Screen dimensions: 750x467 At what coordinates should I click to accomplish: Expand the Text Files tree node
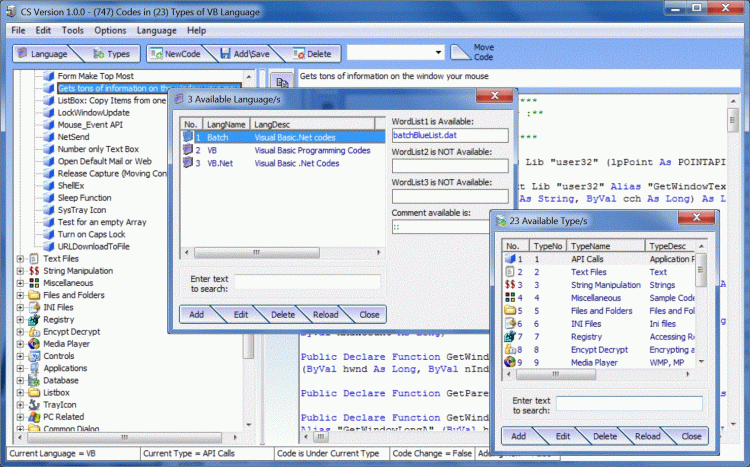[x=20, y=259]
